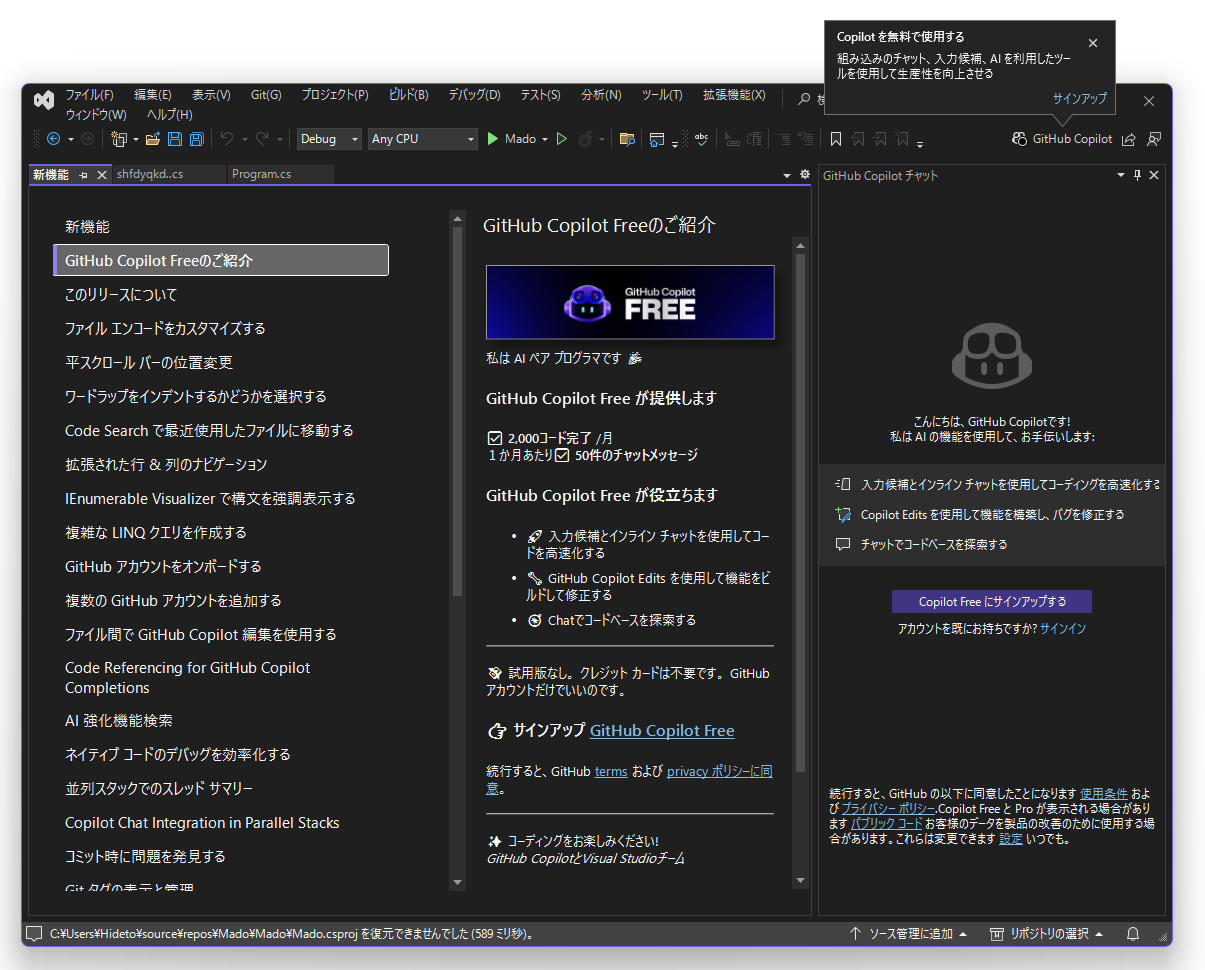Switch to the Program.cs tab
The width and height of the screenshot is (1205, 970).
point(279,174)
